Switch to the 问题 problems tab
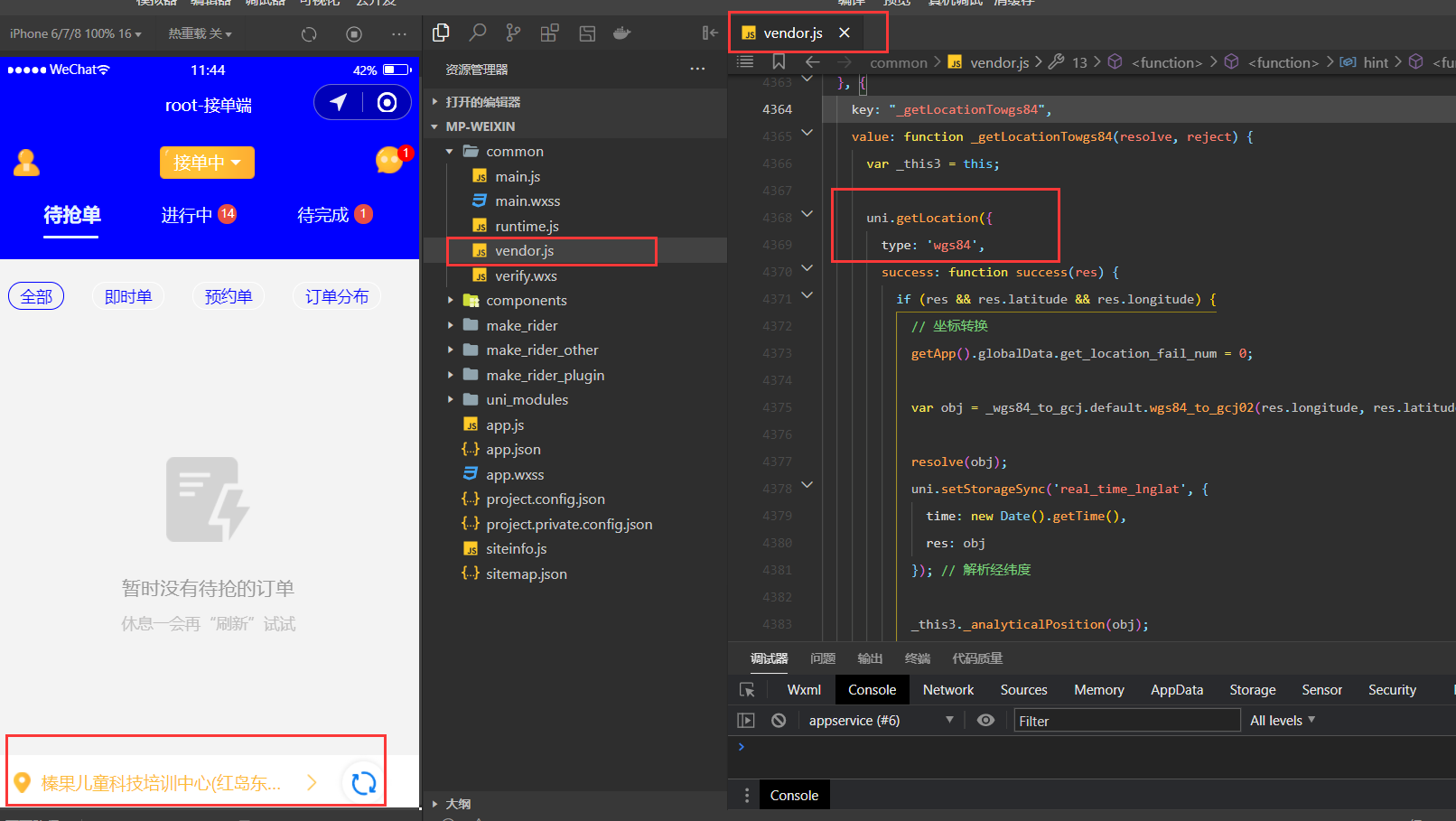This screenshot has width=1456, height=821. (x=823, y=658)
